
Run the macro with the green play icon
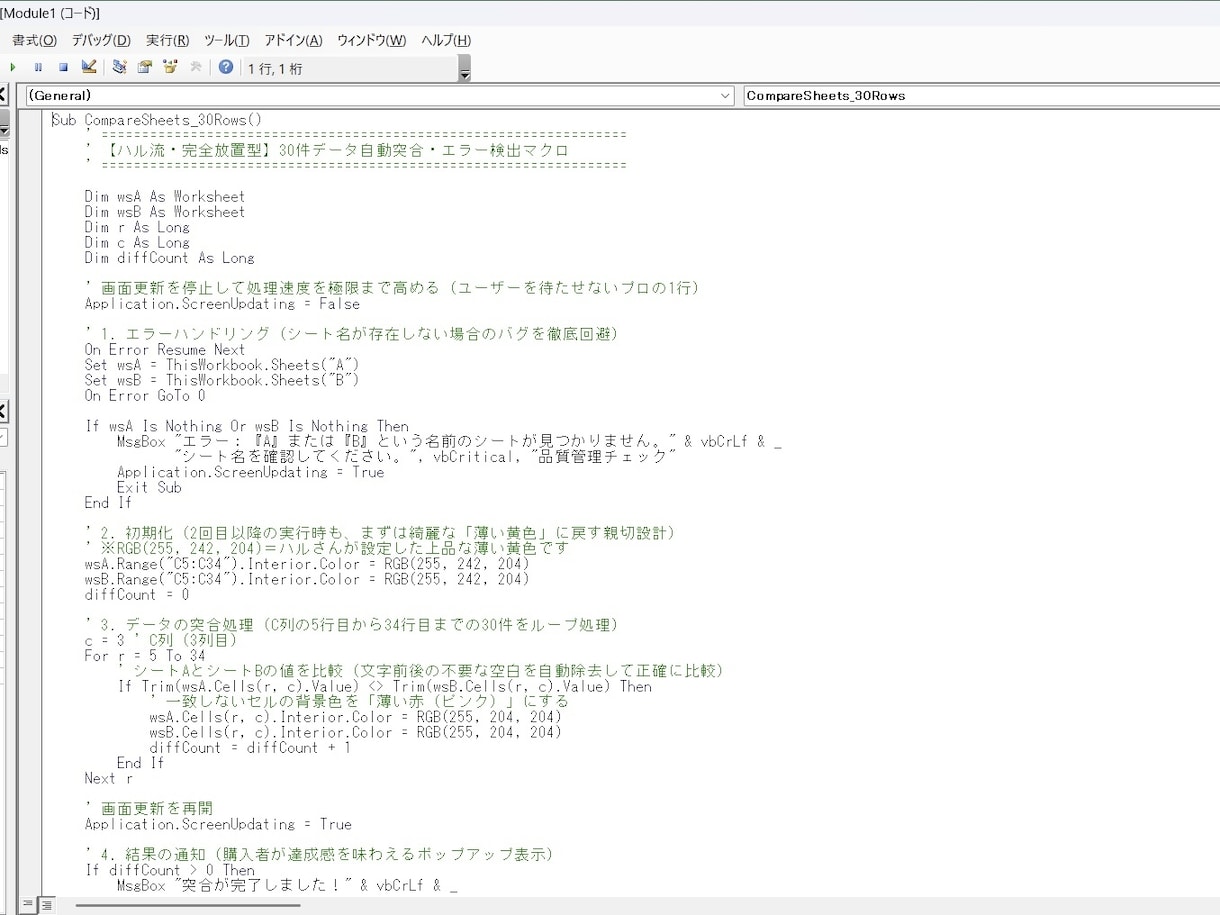13,67
